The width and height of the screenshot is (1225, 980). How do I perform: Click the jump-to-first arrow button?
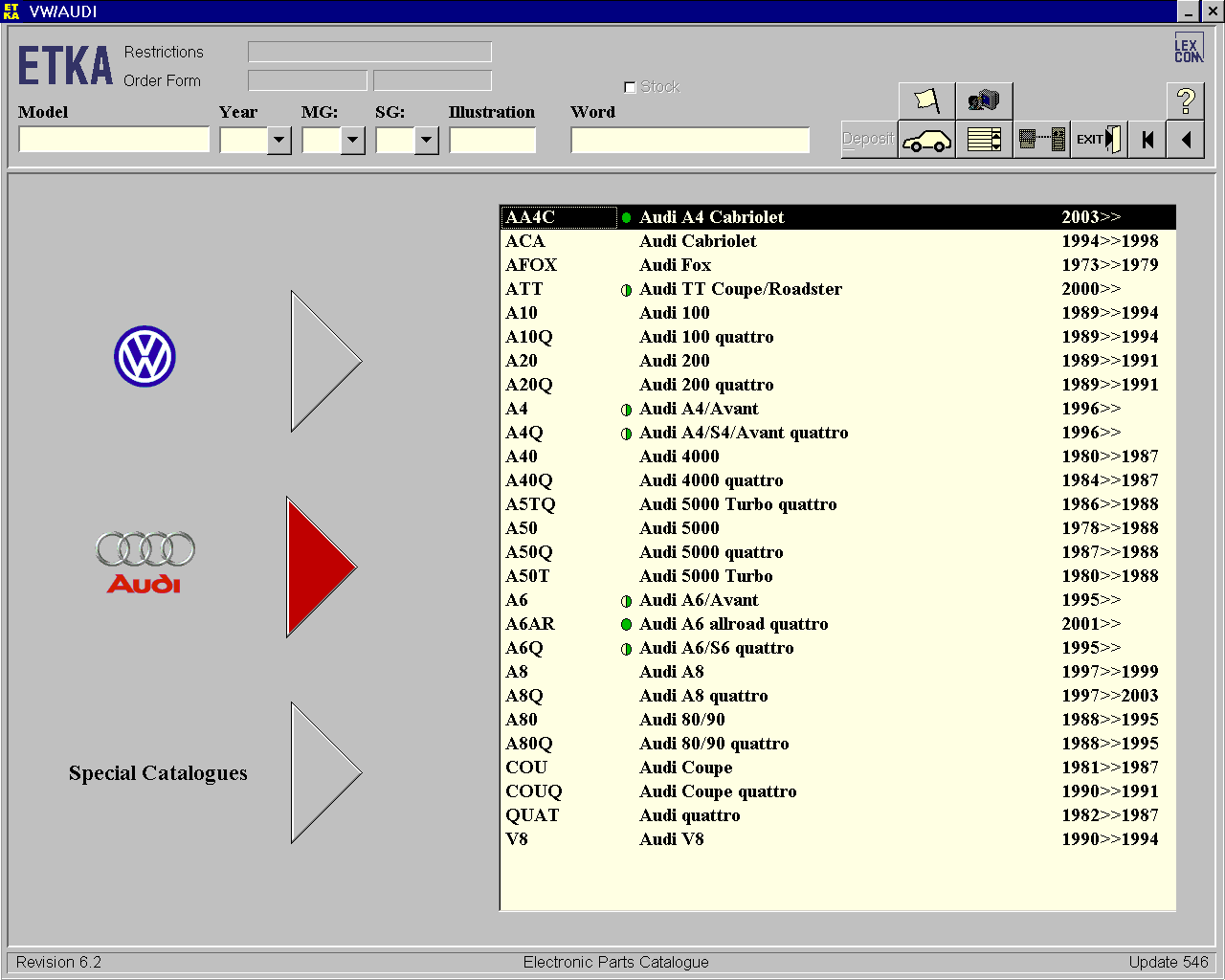point(1147,140)
